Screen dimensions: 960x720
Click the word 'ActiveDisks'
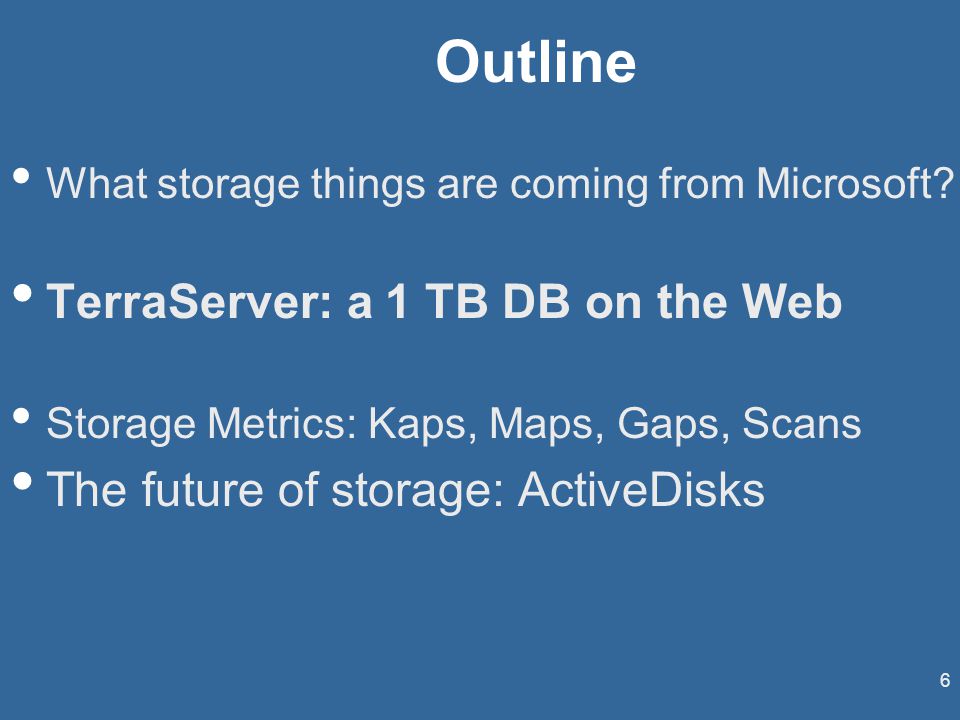tap(641, 489)
